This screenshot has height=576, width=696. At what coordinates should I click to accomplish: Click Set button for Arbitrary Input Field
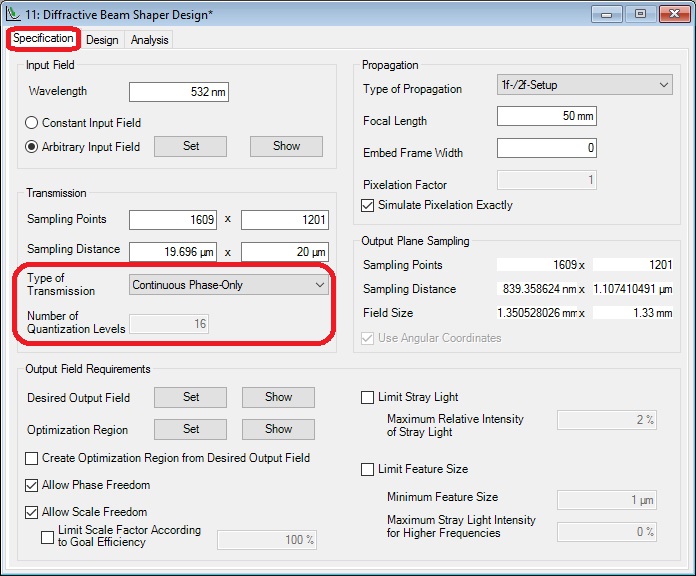(191, 146)
